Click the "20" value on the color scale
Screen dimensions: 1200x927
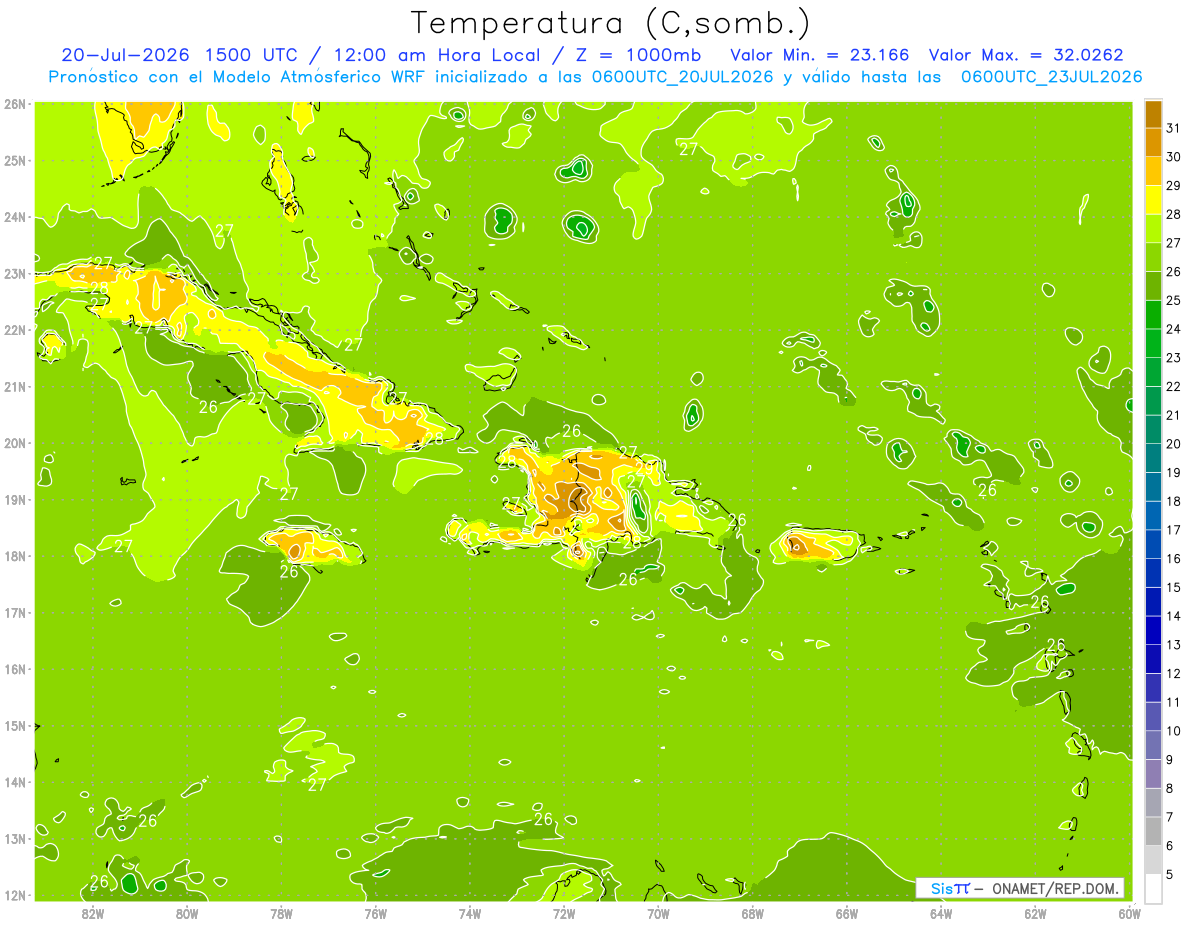click(1173, 444)
